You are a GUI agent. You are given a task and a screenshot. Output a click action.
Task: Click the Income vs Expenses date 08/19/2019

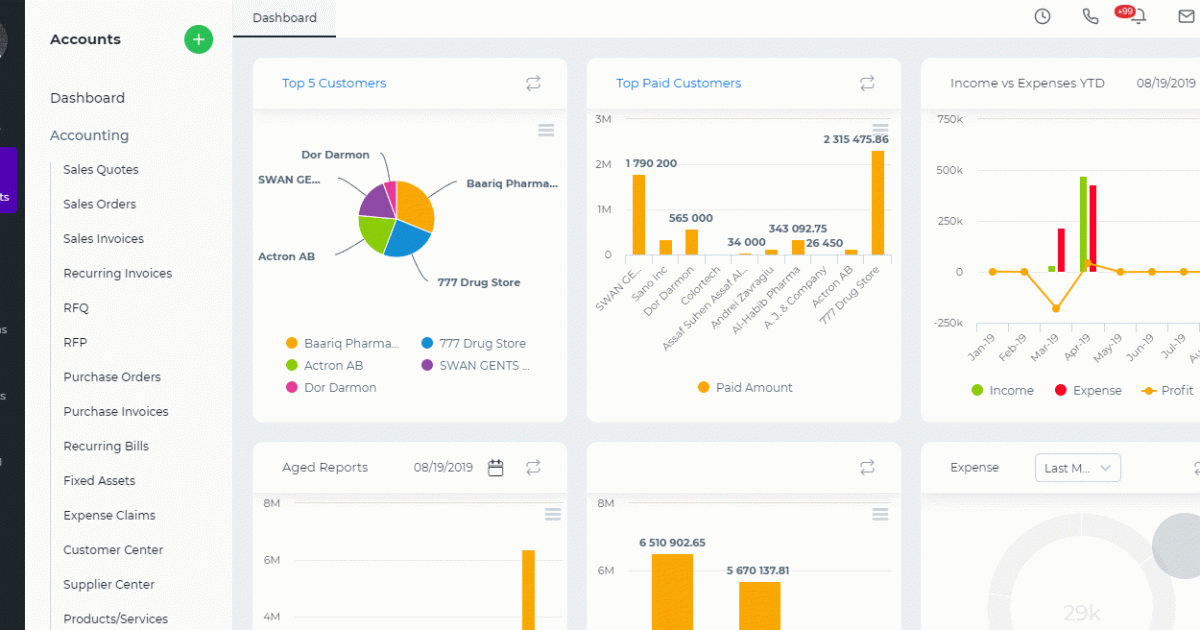tap(1166, 83)
